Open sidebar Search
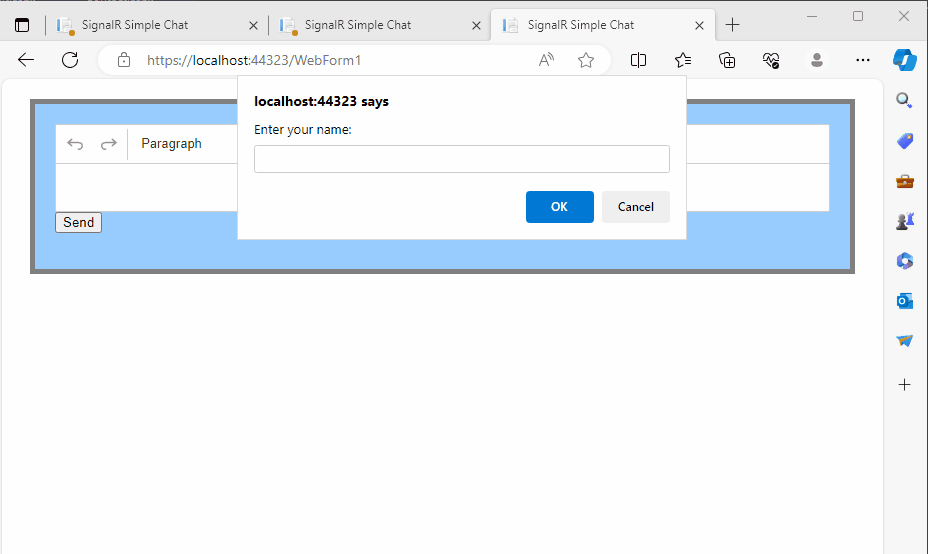This screenshot has height=554, width=928. 904,100
